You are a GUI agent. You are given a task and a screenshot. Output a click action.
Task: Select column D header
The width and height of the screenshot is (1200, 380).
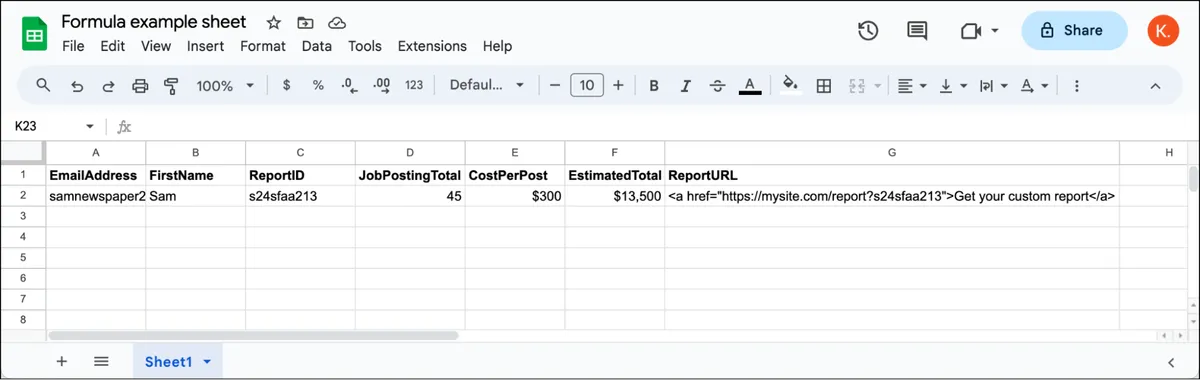[x=410, y=152]
